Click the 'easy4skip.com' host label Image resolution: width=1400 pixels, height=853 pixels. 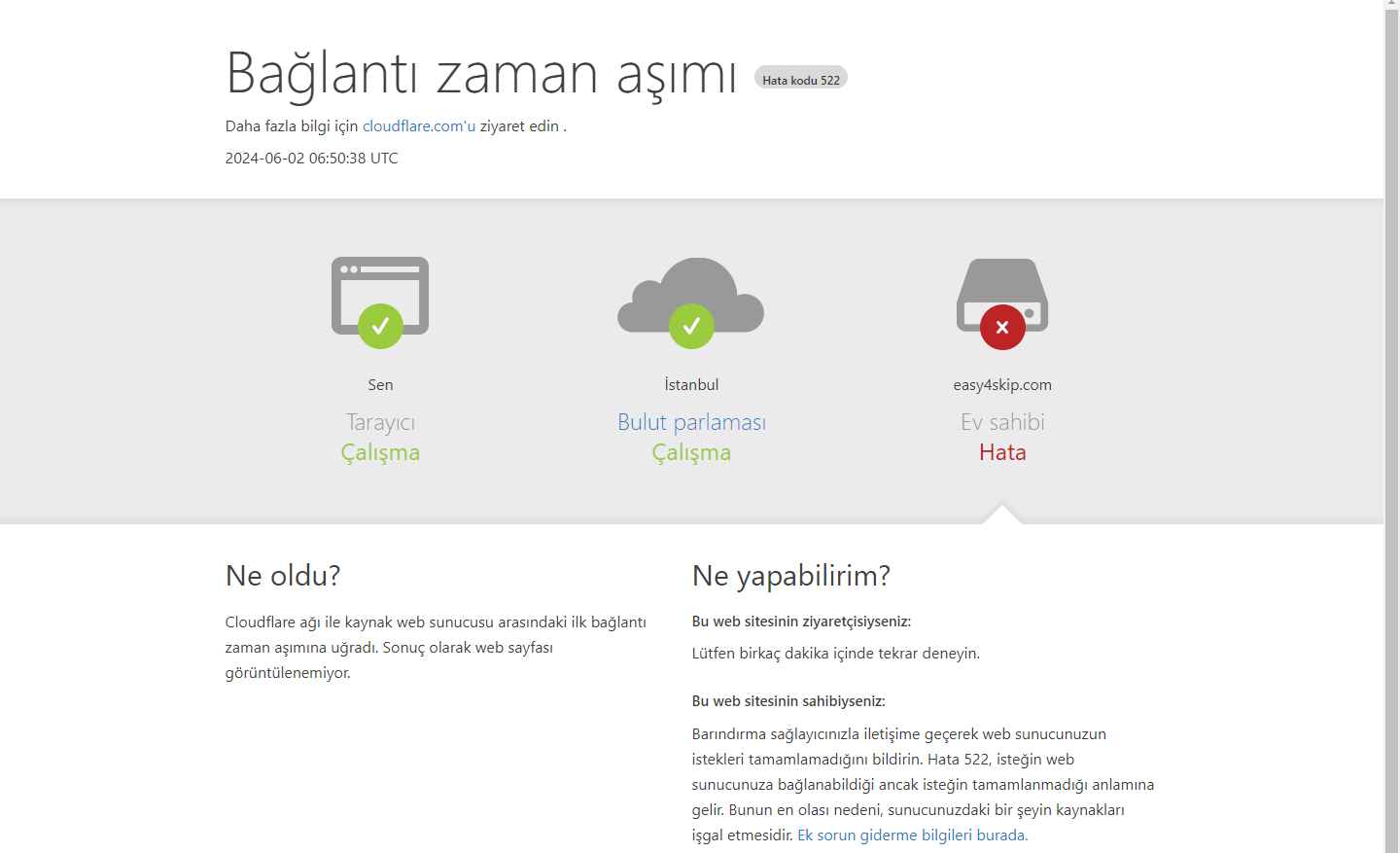click(1002, 384)
